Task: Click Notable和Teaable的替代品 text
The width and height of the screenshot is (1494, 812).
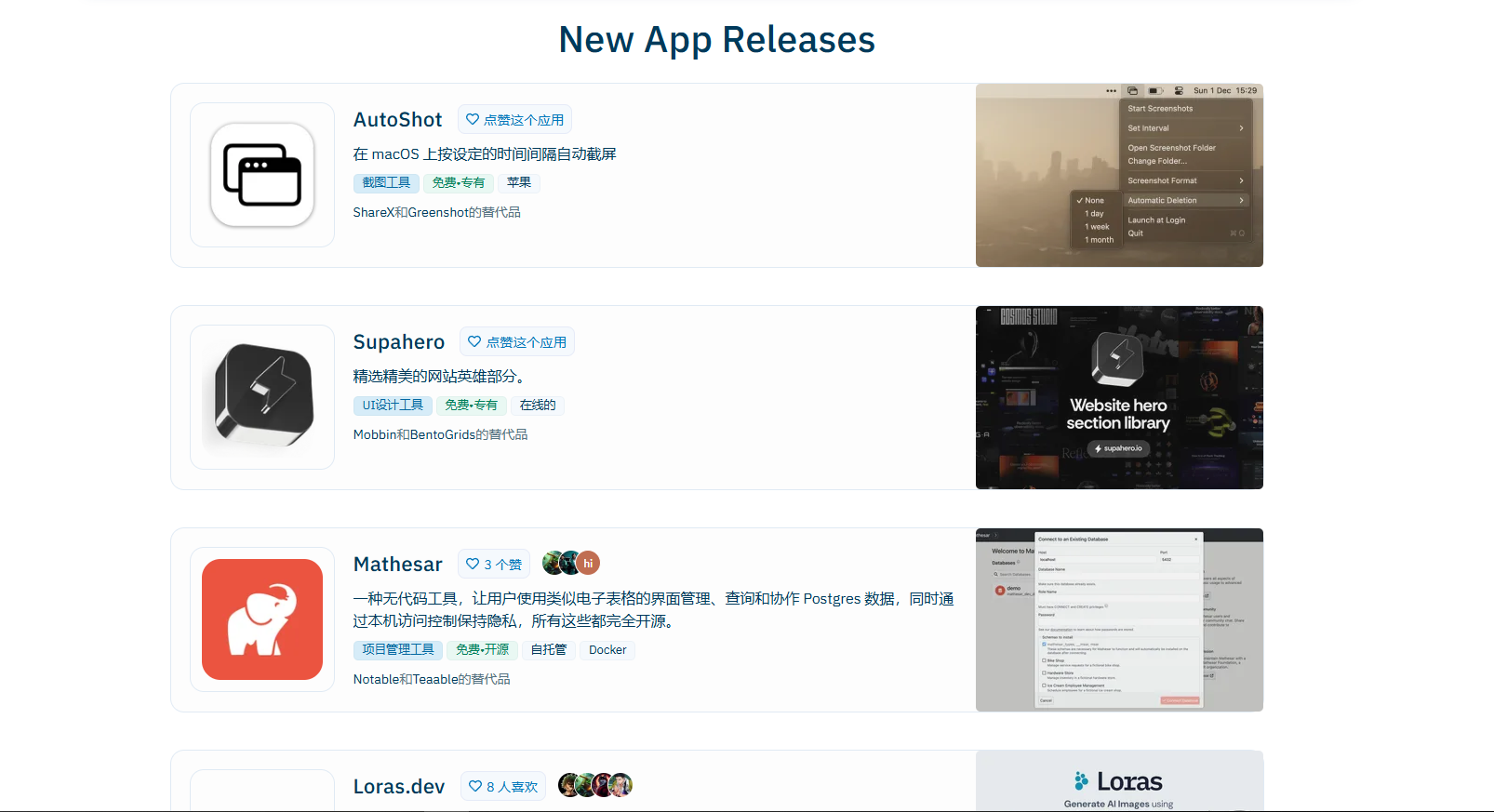Action: [432, 680]
